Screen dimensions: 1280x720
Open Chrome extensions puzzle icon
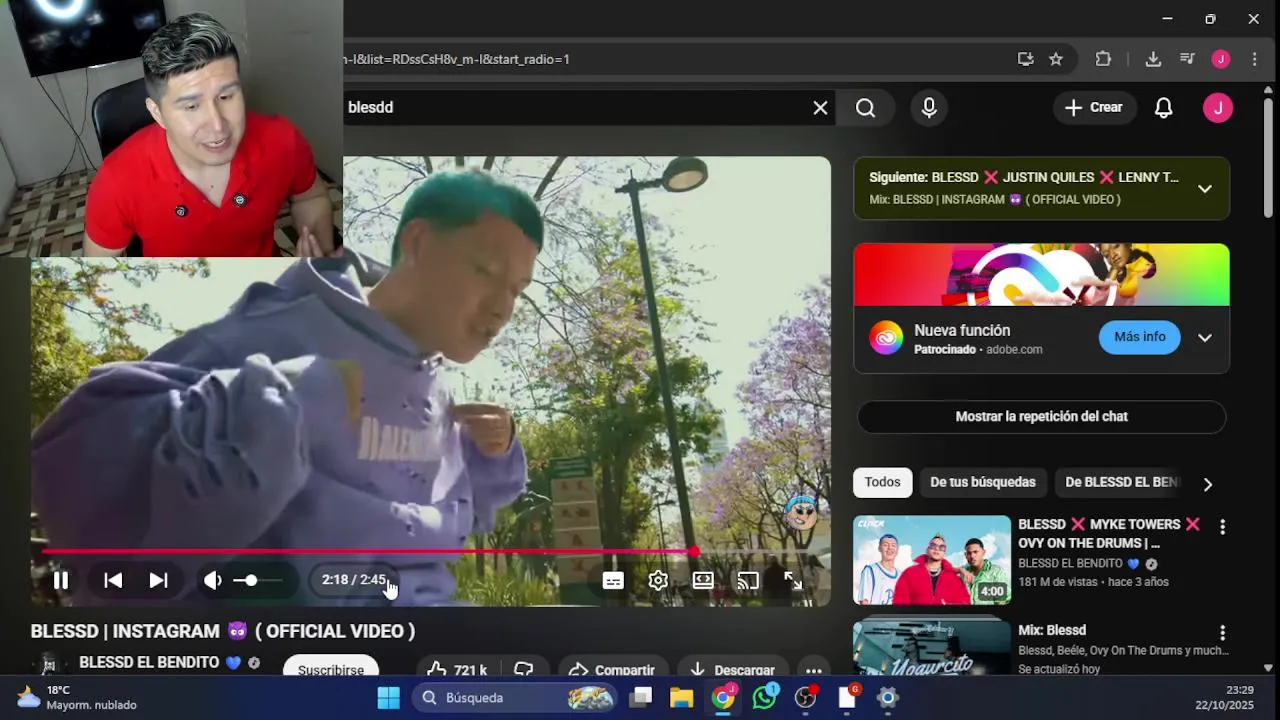(x=1103, y=59)
